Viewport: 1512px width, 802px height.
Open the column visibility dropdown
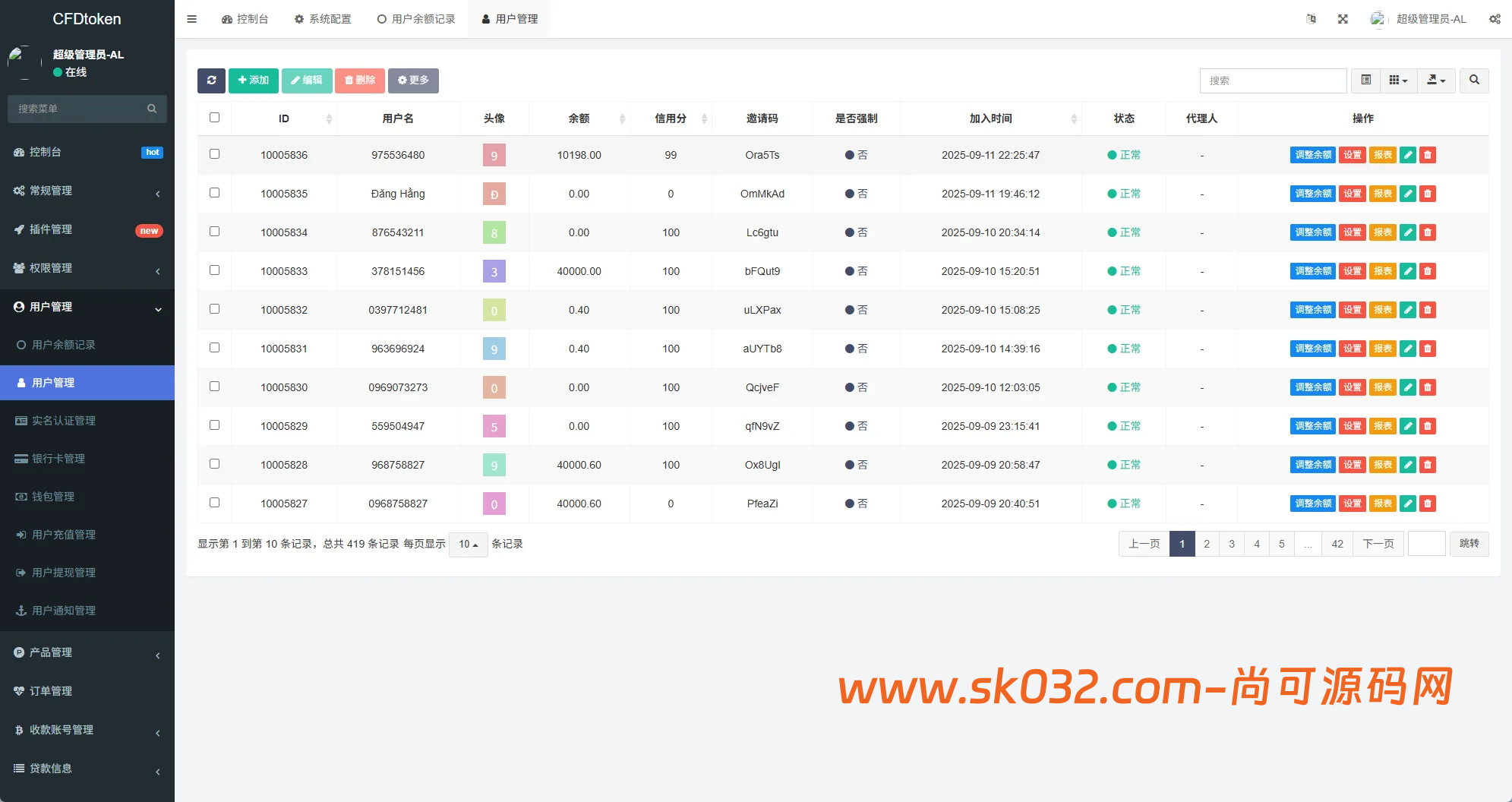(x=1398, y=81)
